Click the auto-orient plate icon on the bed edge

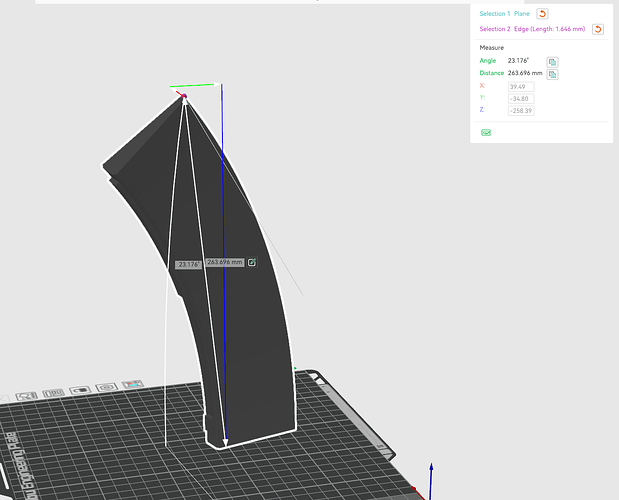[26, 396]
